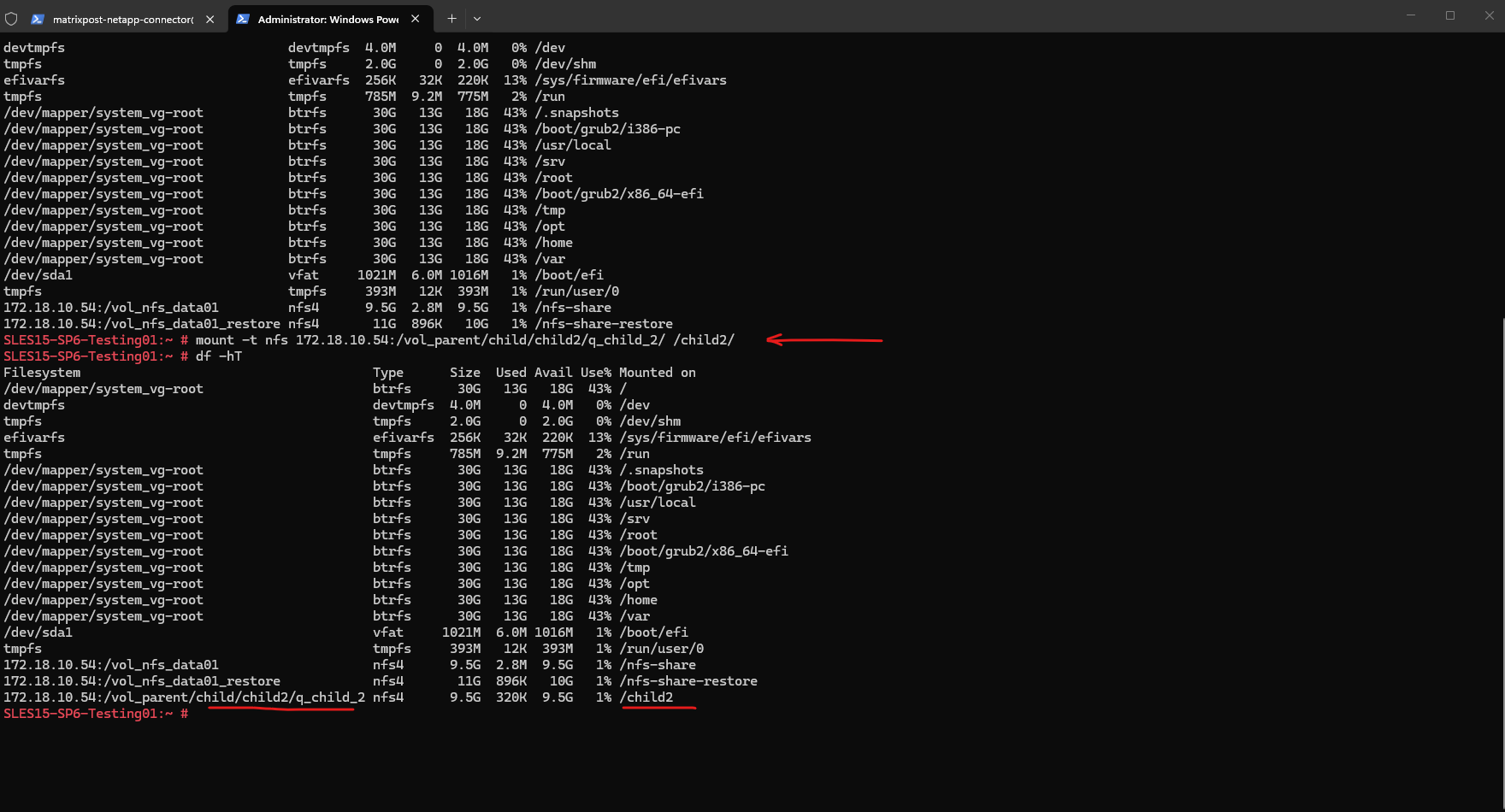Close the matrixpost-netapp-connector tab
This screenshot has width=1505, height=812.
(x=210, y=19)
